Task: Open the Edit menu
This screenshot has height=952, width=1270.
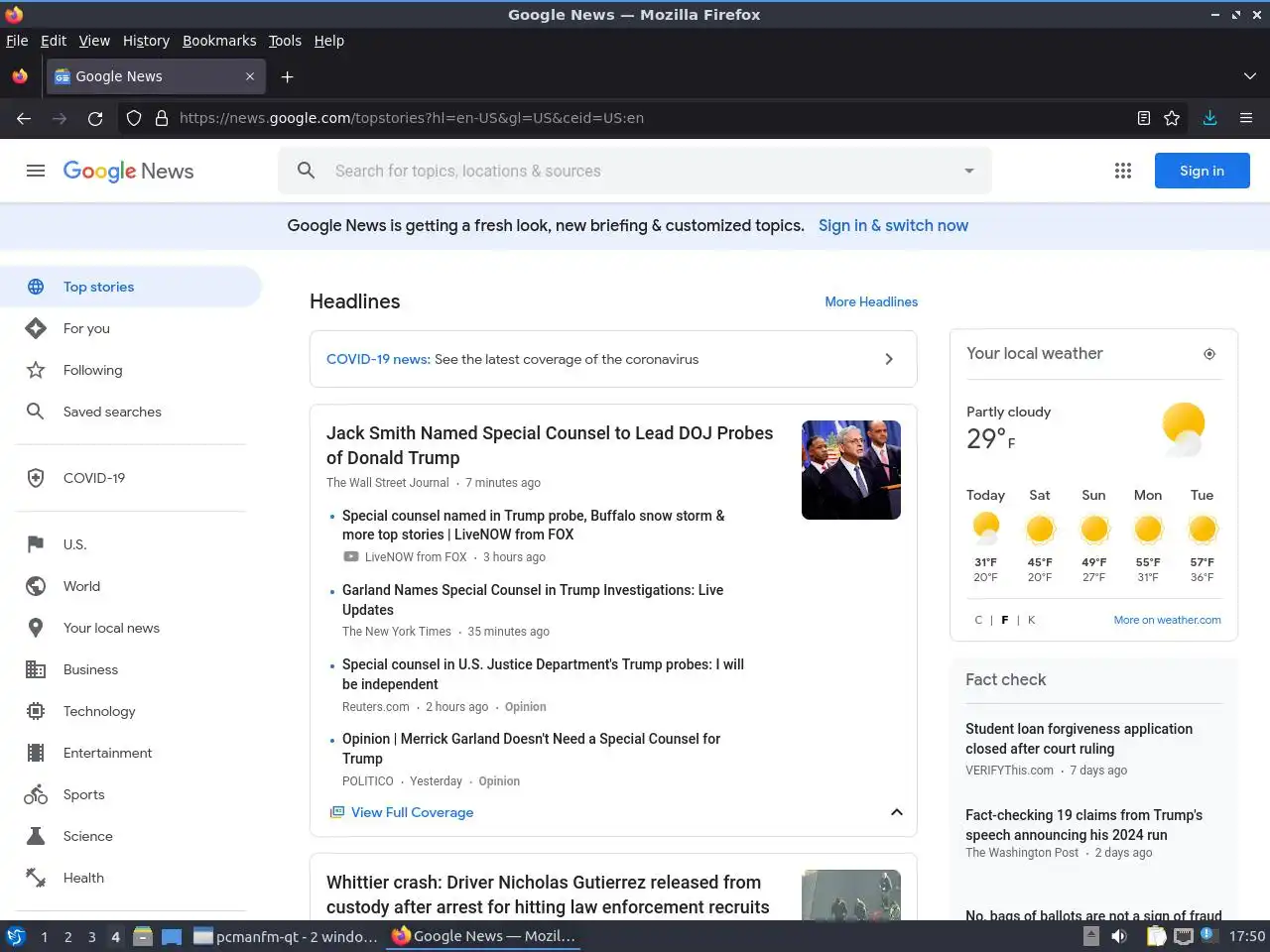Action: point(54,41)
